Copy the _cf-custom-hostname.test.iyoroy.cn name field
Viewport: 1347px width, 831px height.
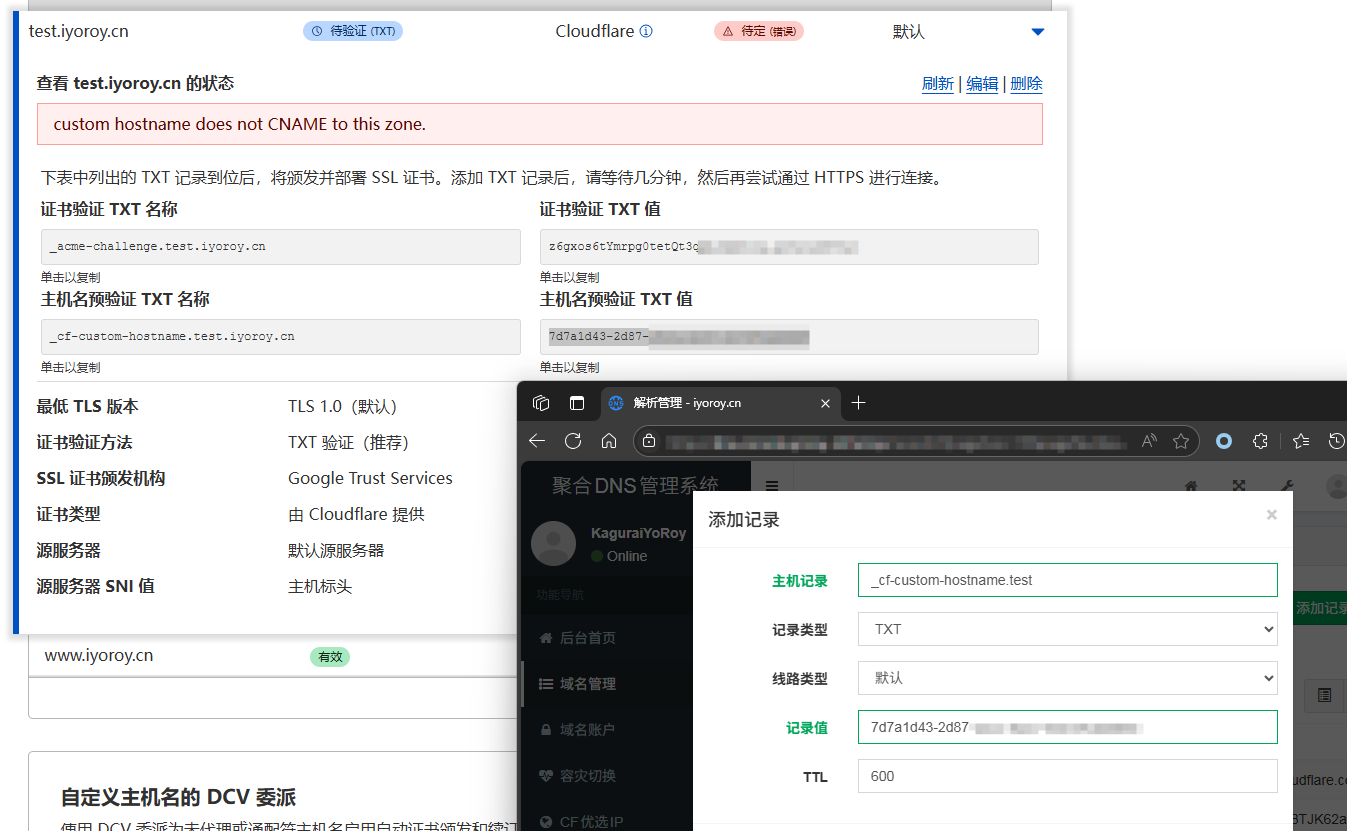coord(281,336)
